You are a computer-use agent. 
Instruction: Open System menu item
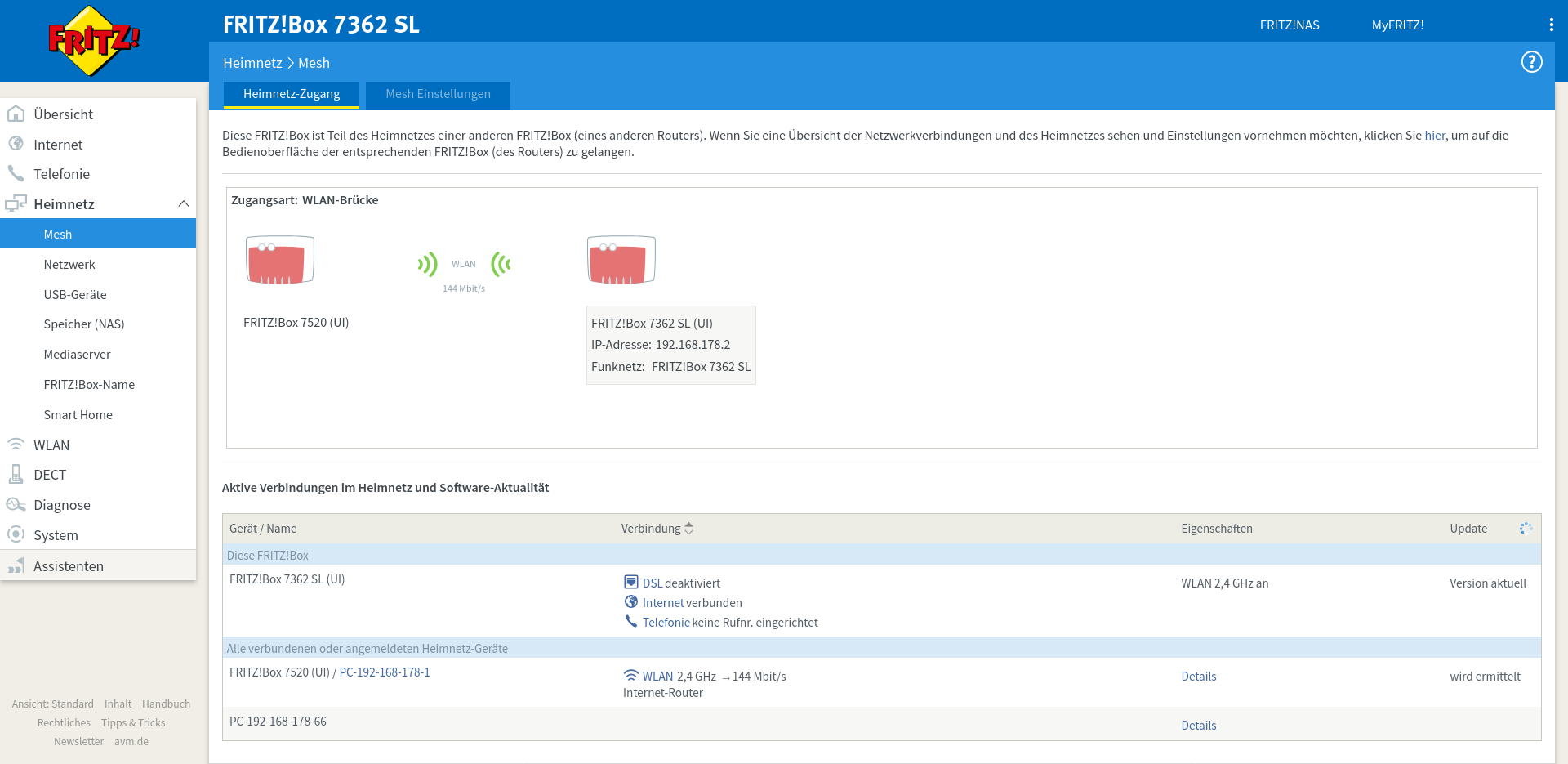click(98, 535)
